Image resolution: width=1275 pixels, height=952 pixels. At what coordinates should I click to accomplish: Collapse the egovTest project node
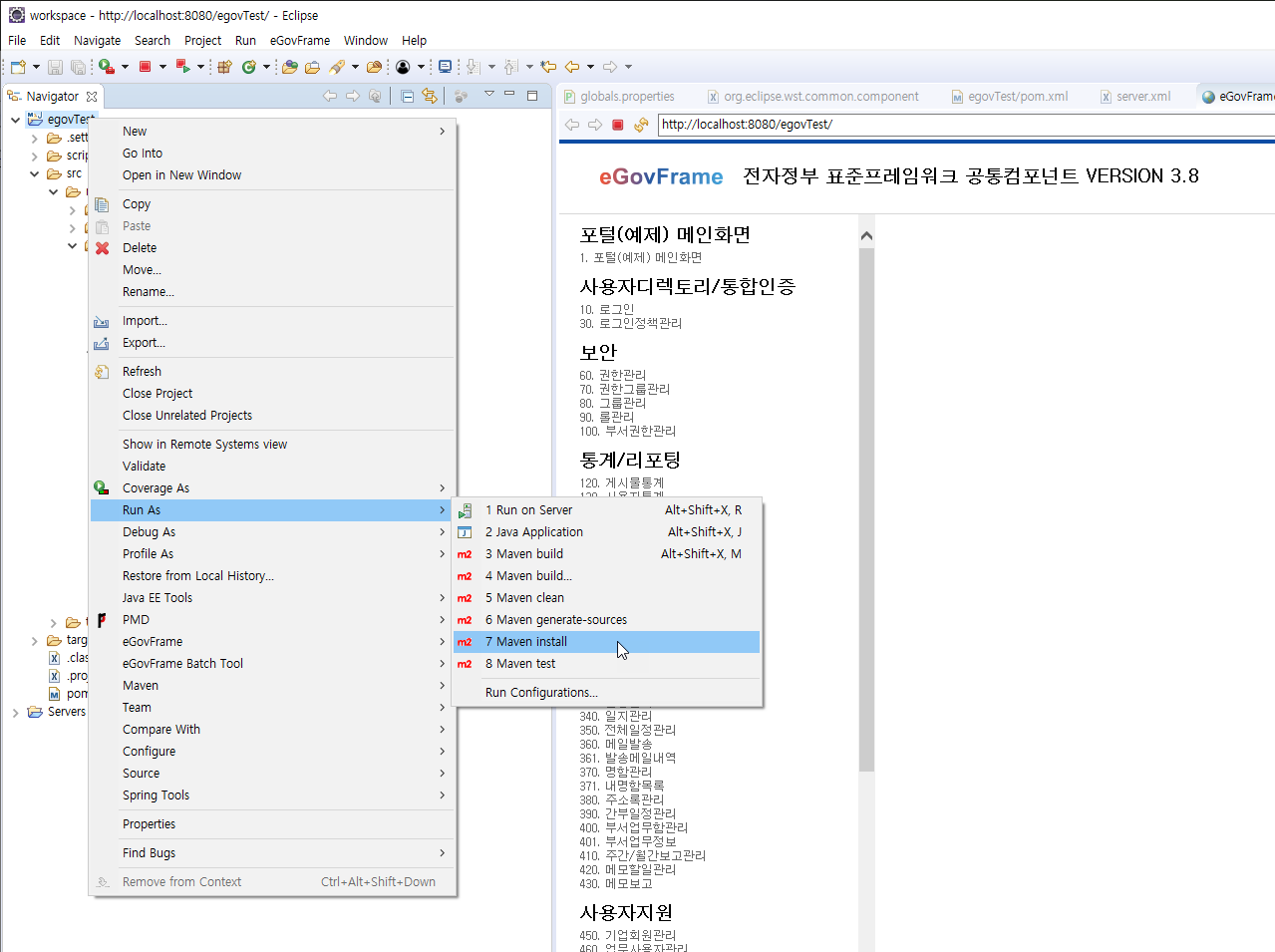point(15,120)
